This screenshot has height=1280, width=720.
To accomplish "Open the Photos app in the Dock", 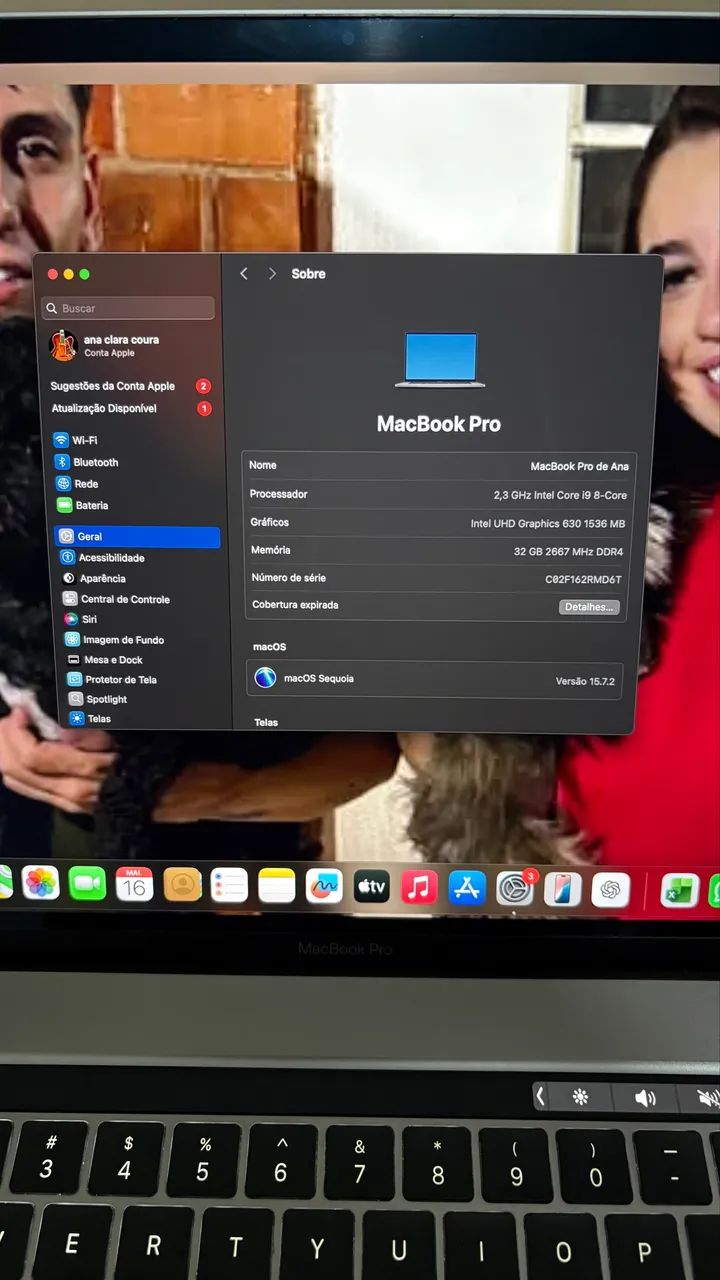I will coord(41,883).
